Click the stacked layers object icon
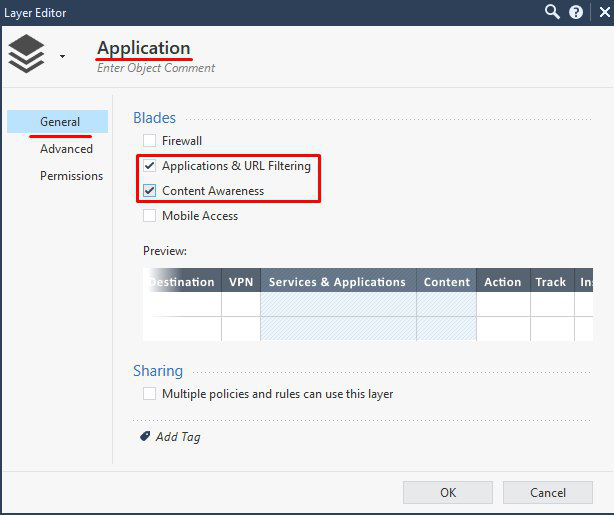 (26, 54)
